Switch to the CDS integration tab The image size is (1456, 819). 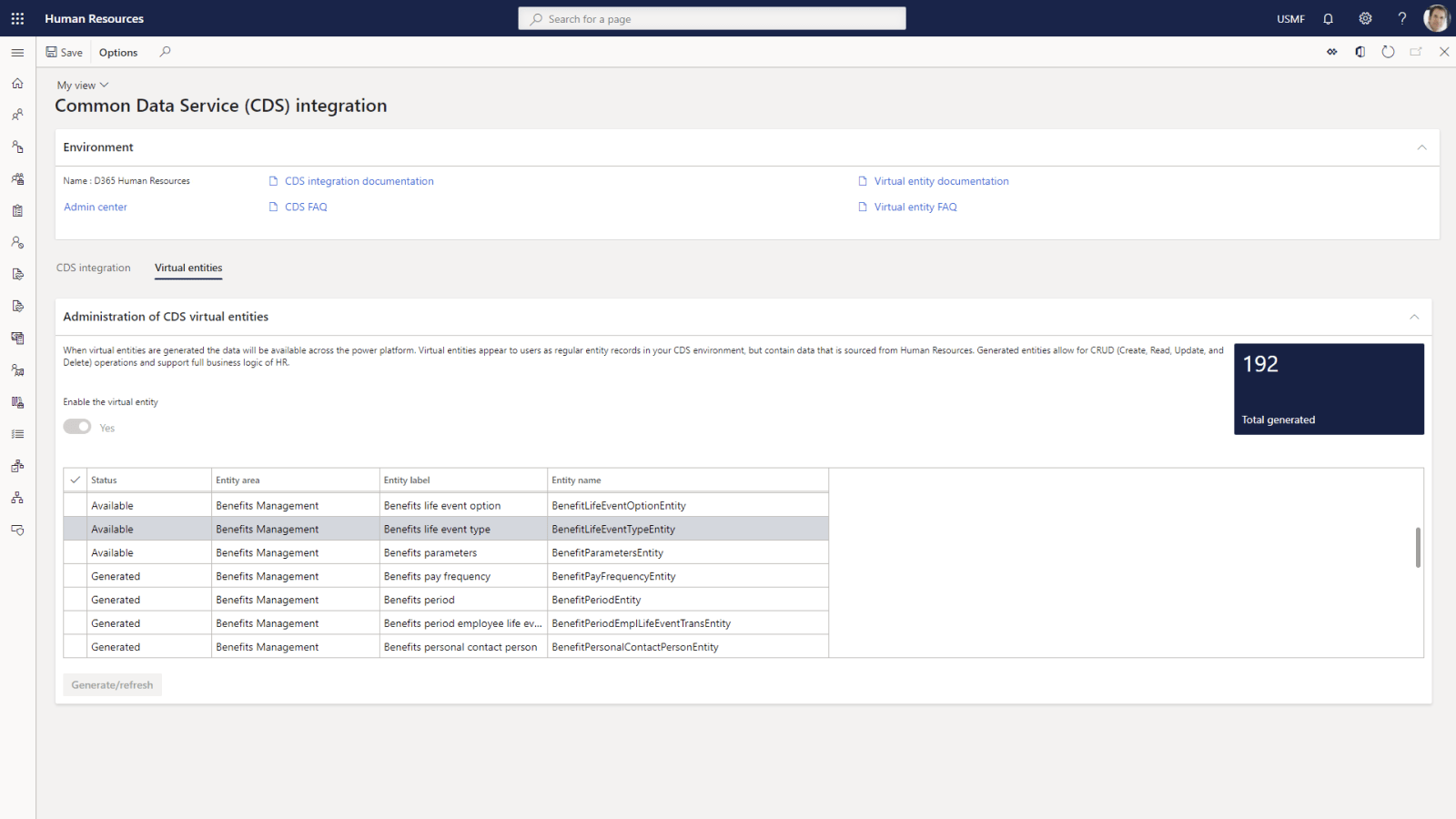click(x=93, y=268)
